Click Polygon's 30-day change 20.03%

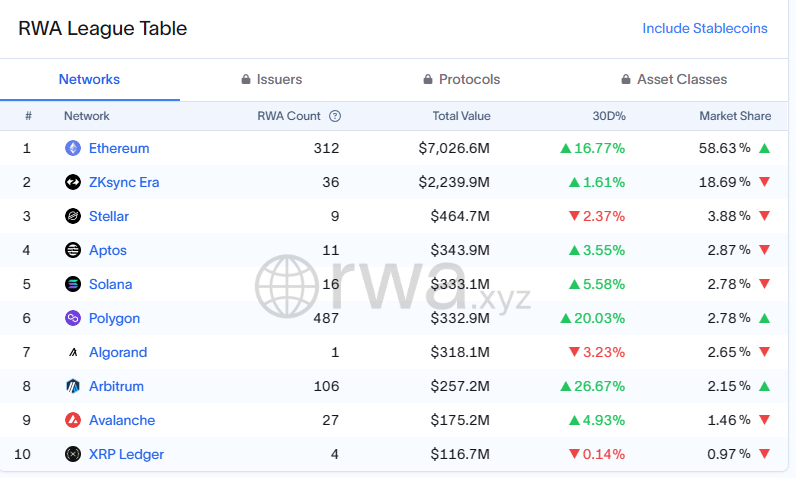pos(592,318)
